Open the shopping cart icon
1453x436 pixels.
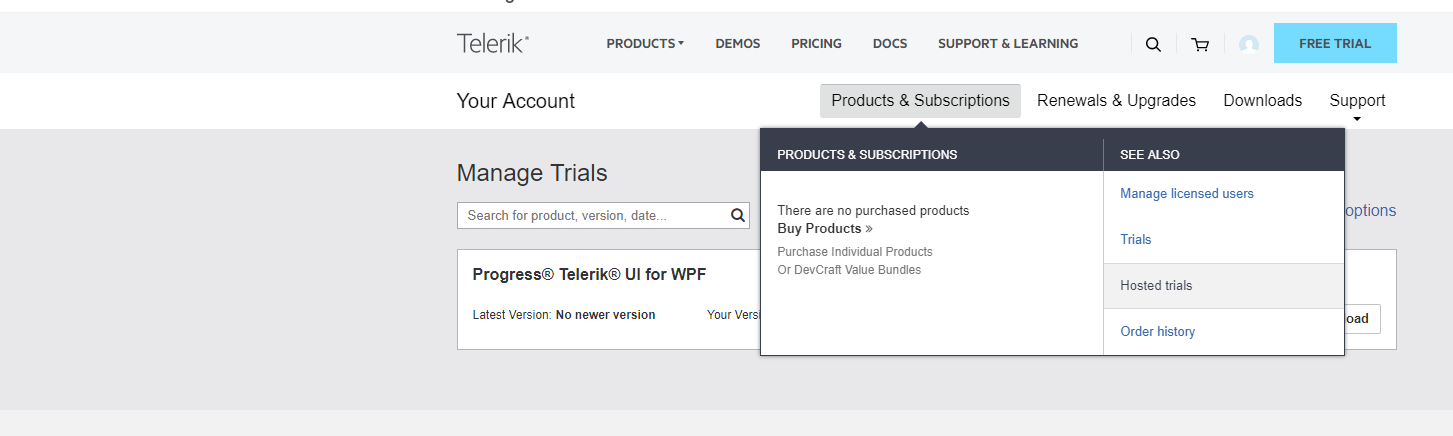point(1200,44)
